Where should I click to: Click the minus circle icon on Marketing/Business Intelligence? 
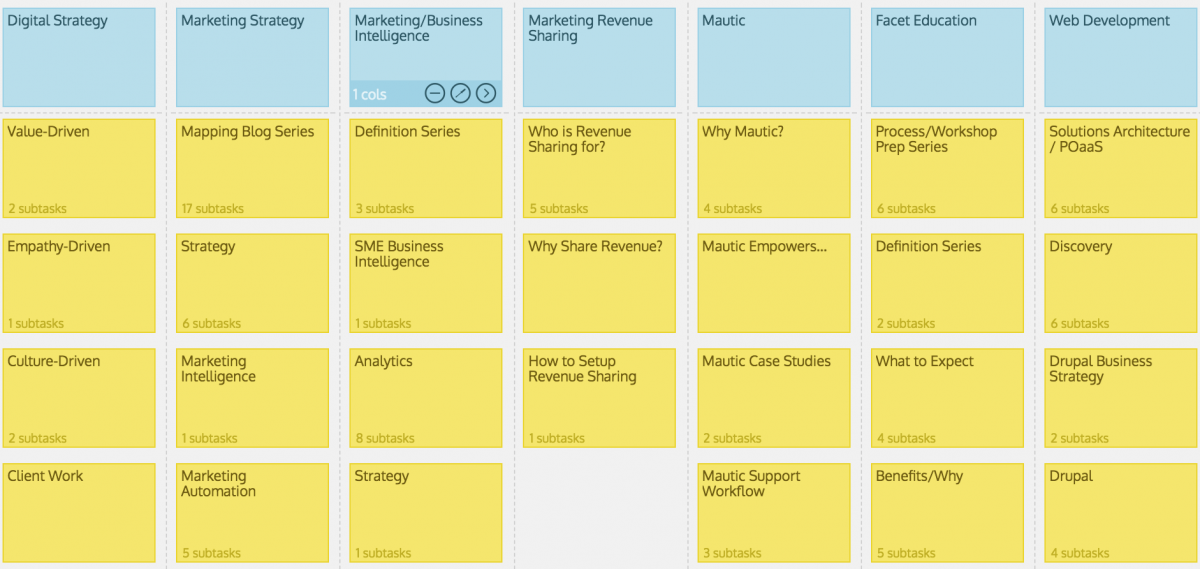(x=434, y=94)
